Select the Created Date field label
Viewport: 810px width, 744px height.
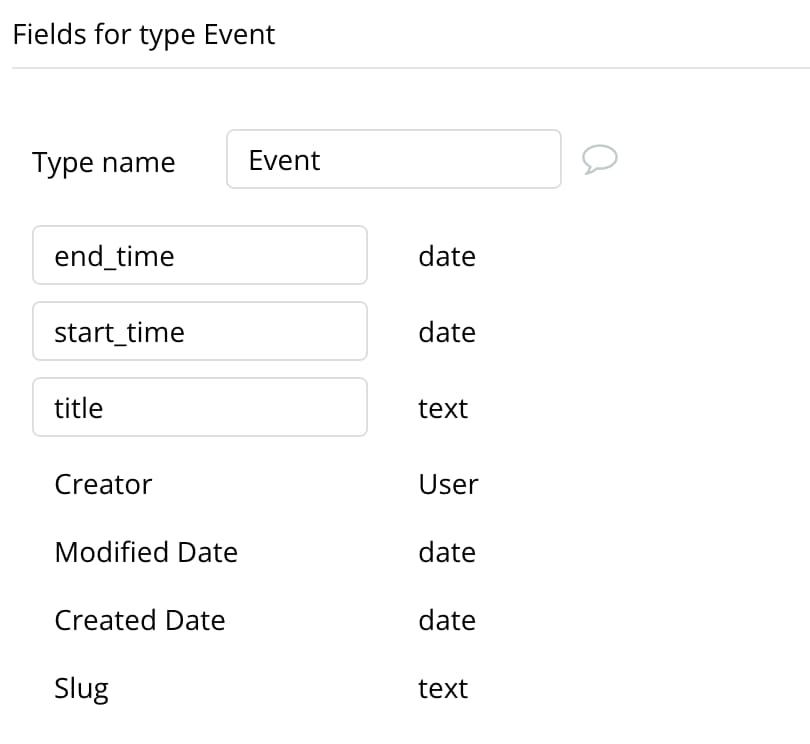pyautogui.click(x=140, y=620)
